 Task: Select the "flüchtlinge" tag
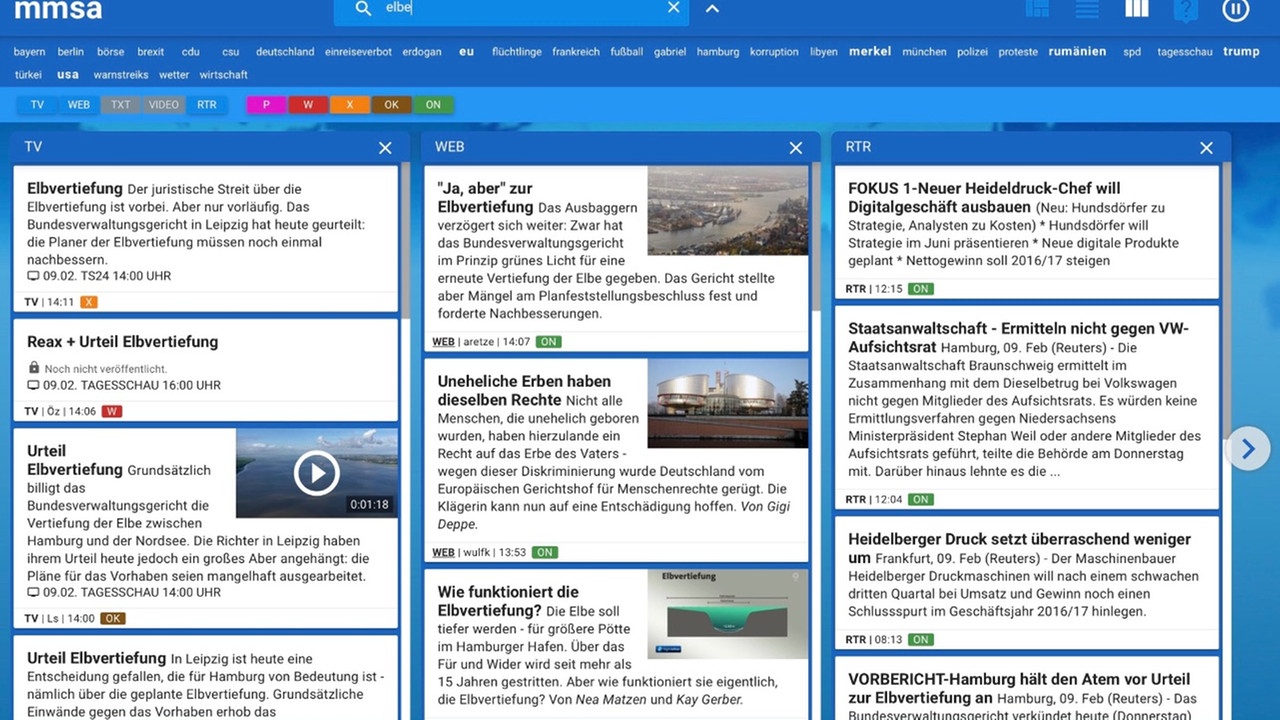[x=517, y=52]
